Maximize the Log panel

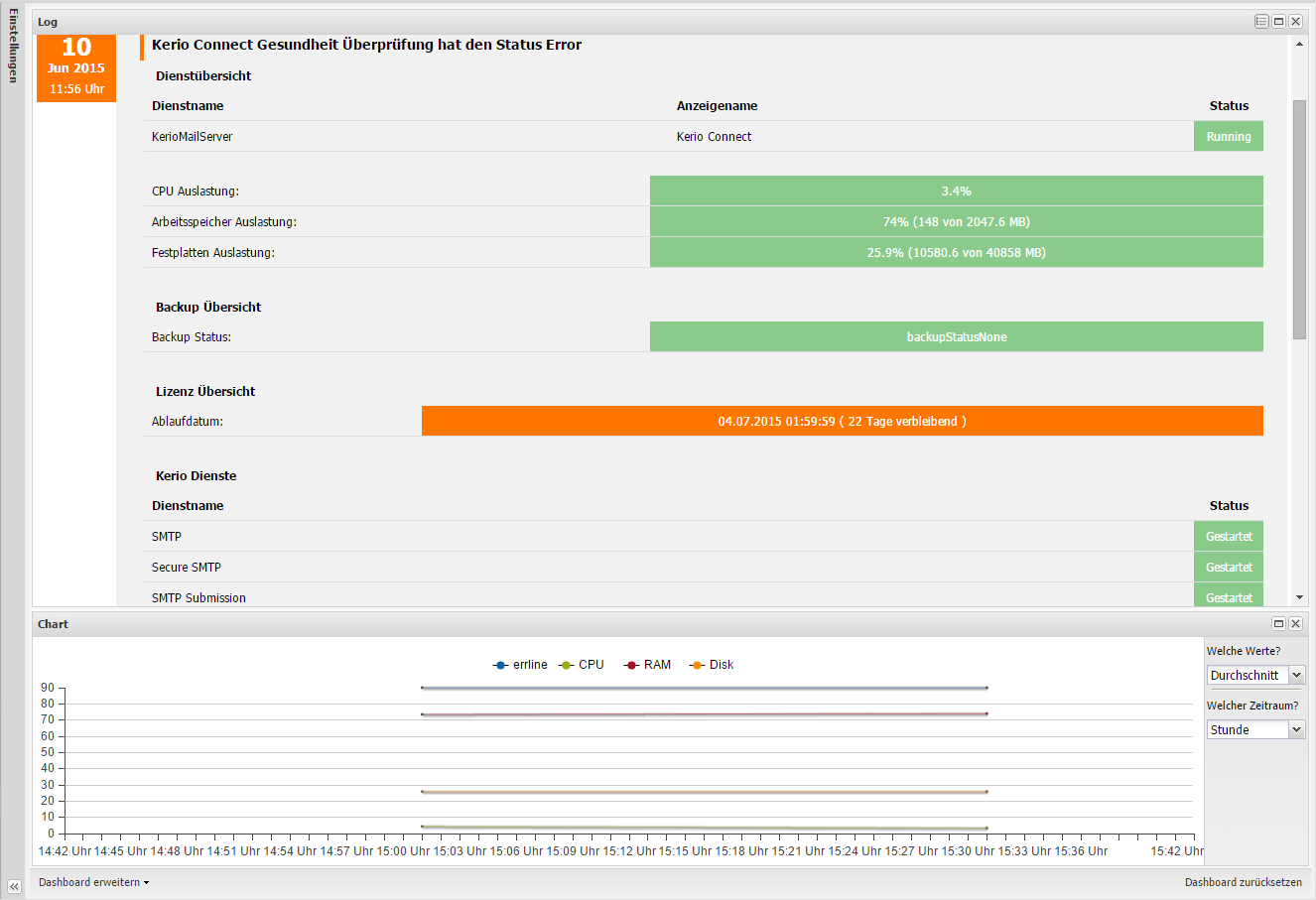[1278, 22]
